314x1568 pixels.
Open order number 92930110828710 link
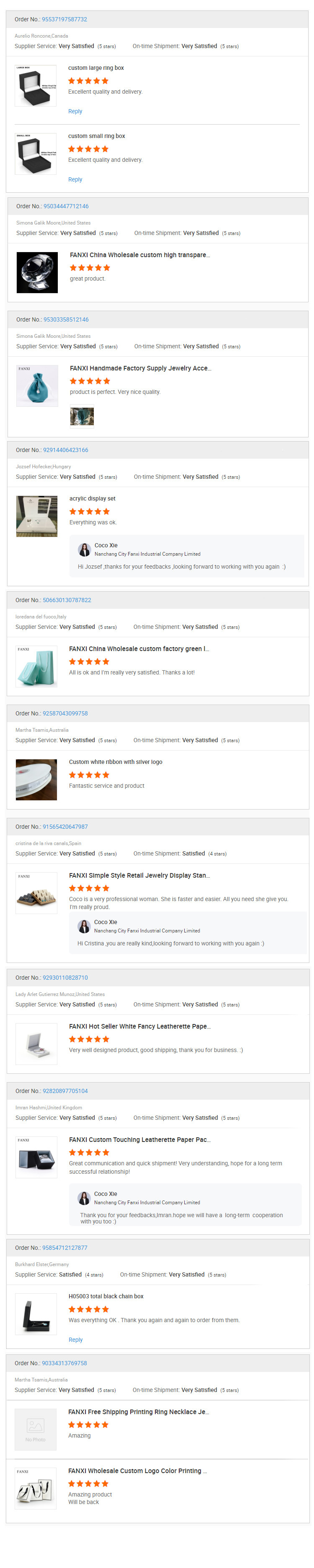pyautogui.click(x=65, y=978)
